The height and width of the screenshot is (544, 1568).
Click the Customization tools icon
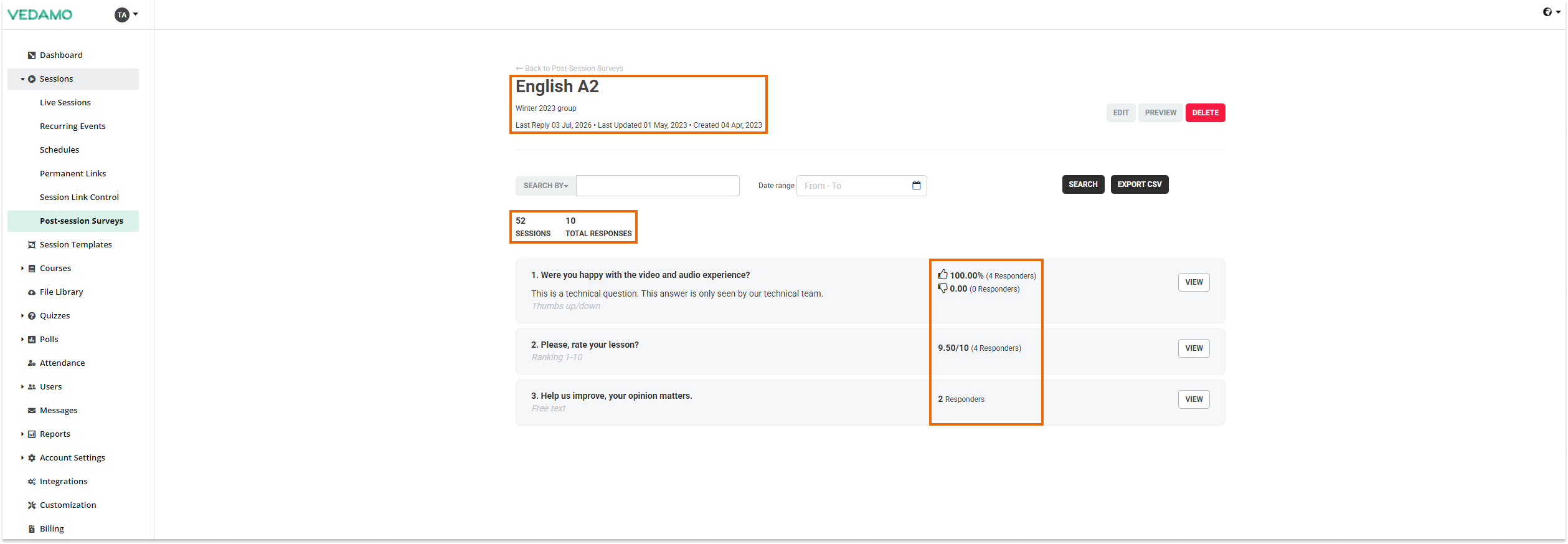click(32, 505)
